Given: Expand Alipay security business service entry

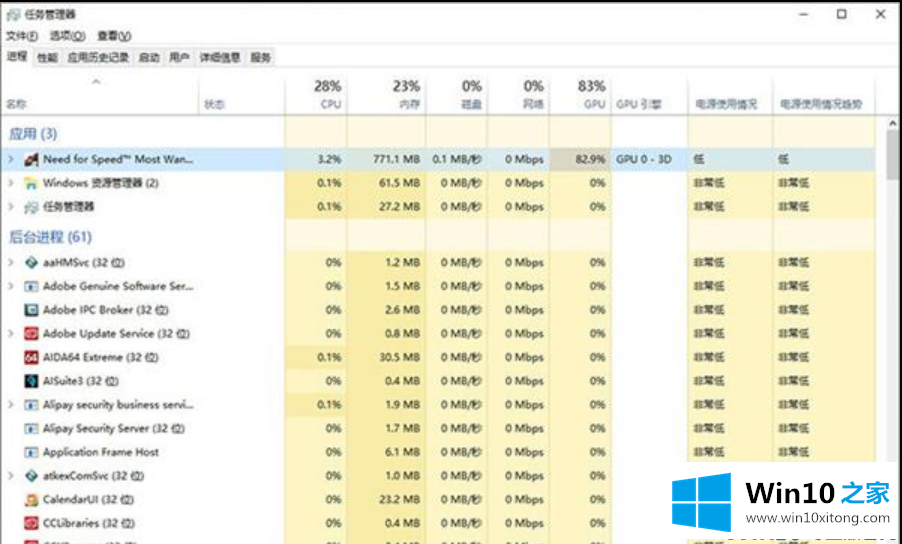Looking at the screenshot, I should tap(10, 405).
